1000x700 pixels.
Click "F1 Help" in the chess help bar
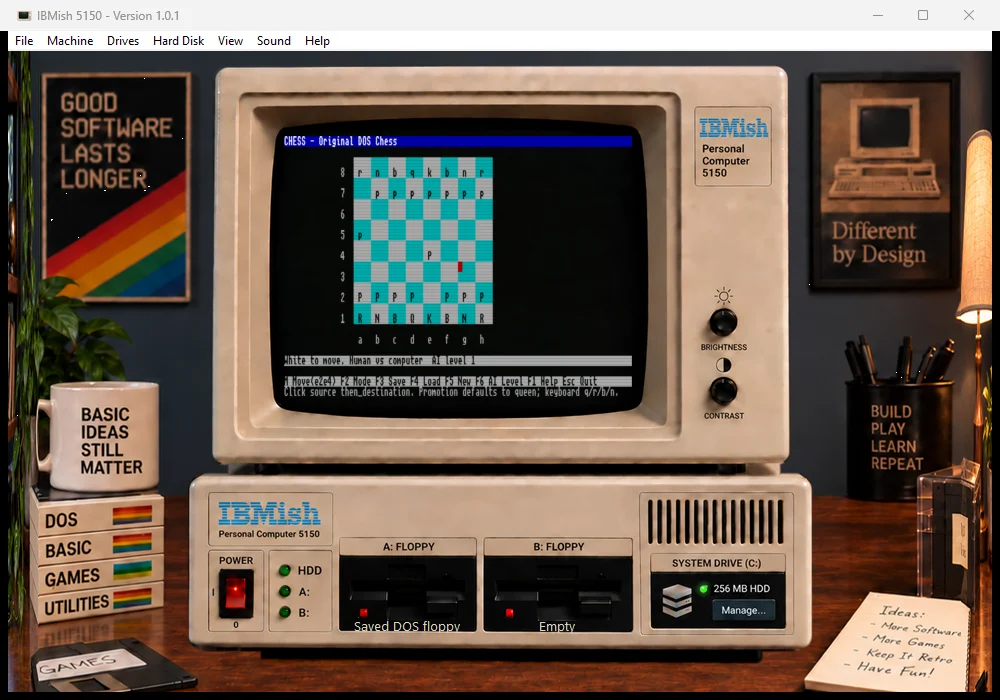pos(543,381)
